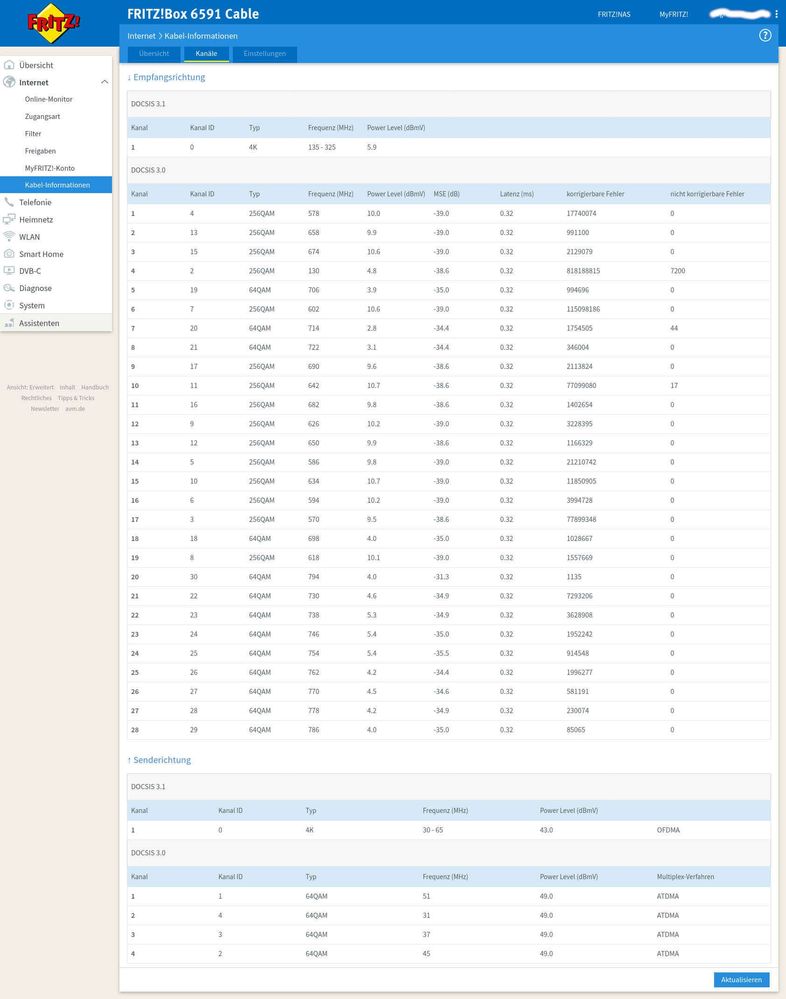Click the Multiplex-Verfahren column header
Screen dimensions: 786x999
pos(685,877)
